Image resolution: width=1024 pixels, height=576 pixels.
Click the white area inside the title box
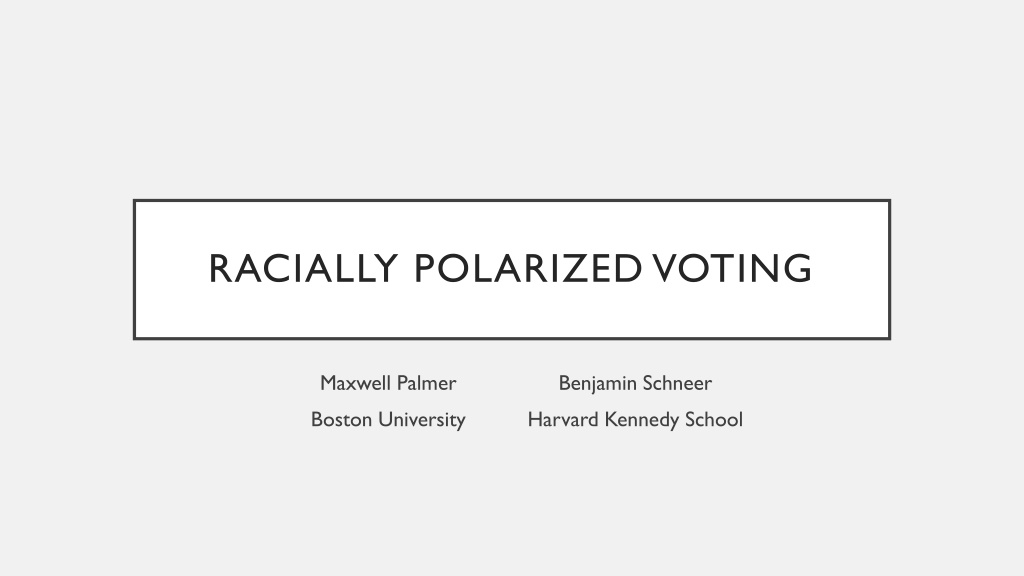click(x=512, y=310)
